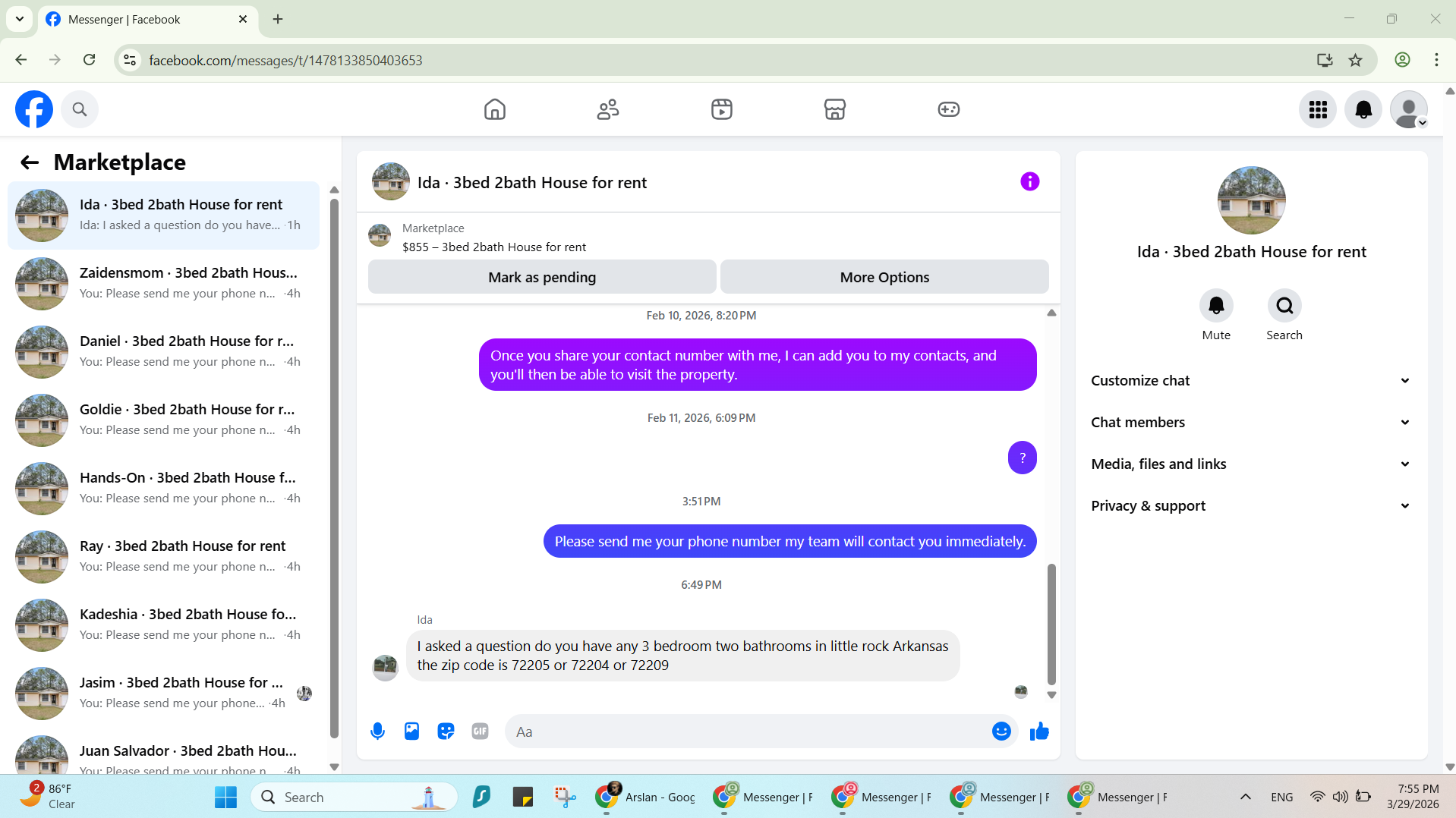1456x818 pixels.
Task: Open the Daniel conversation
Action: tap(164, 352)
